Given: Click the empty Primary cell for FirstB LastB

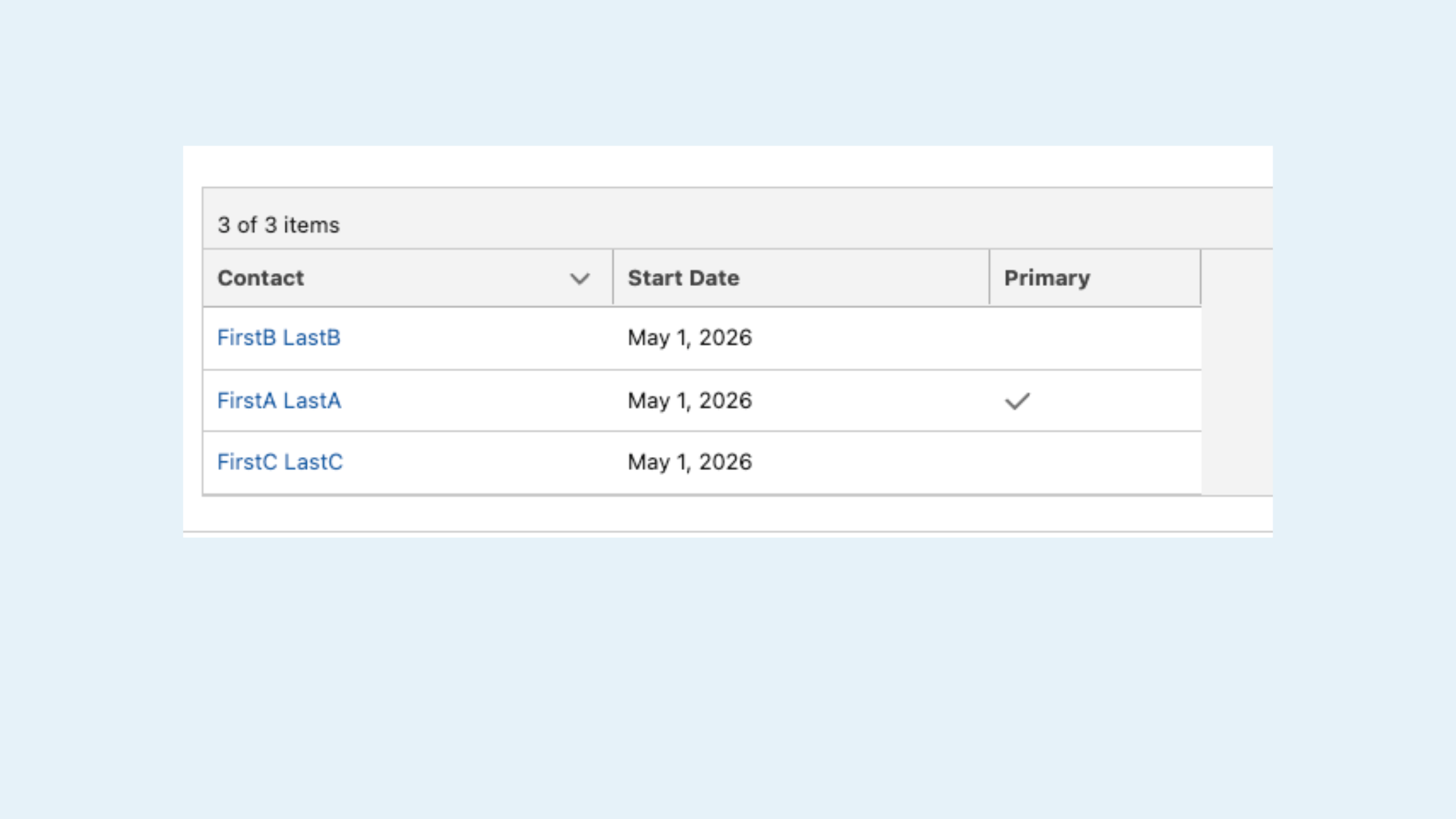Looking at the screenshot, I should coord(1095,338).
